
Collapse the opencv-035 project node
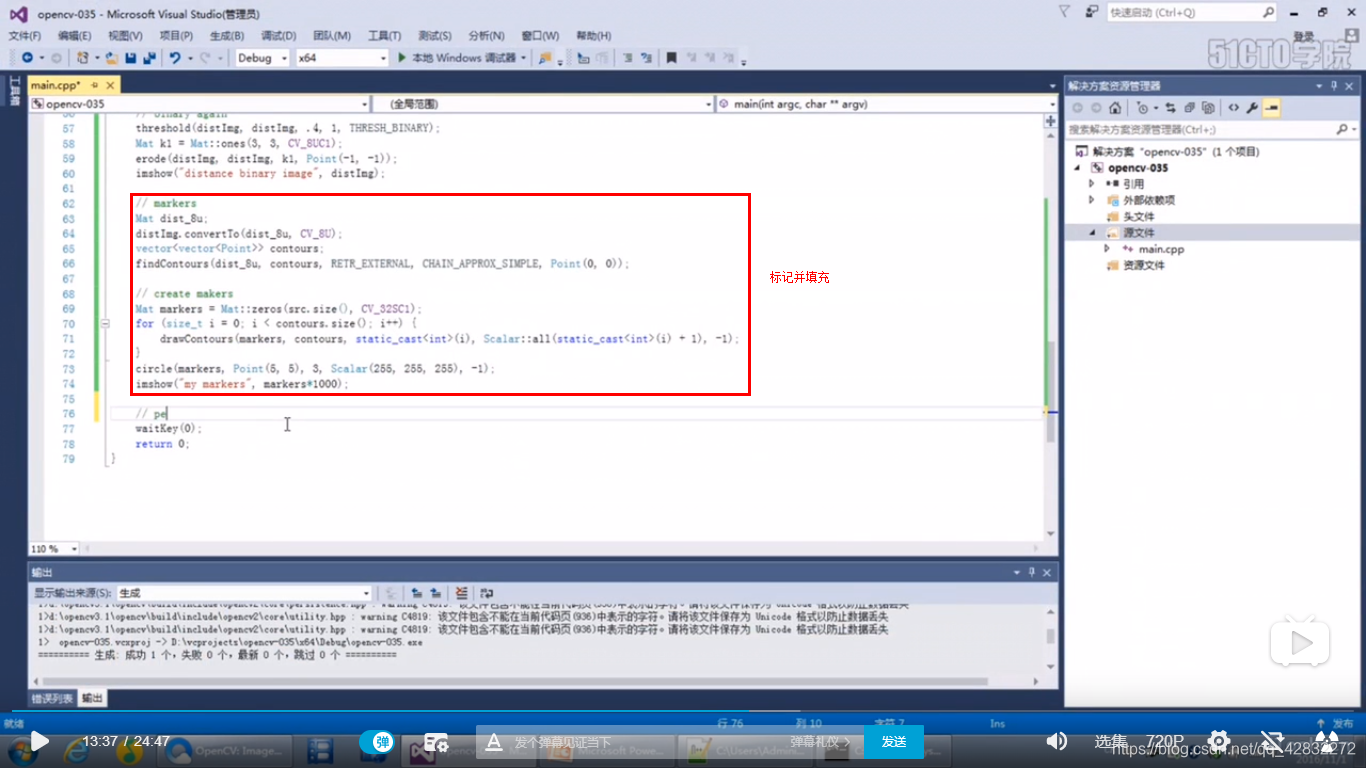1079,168
